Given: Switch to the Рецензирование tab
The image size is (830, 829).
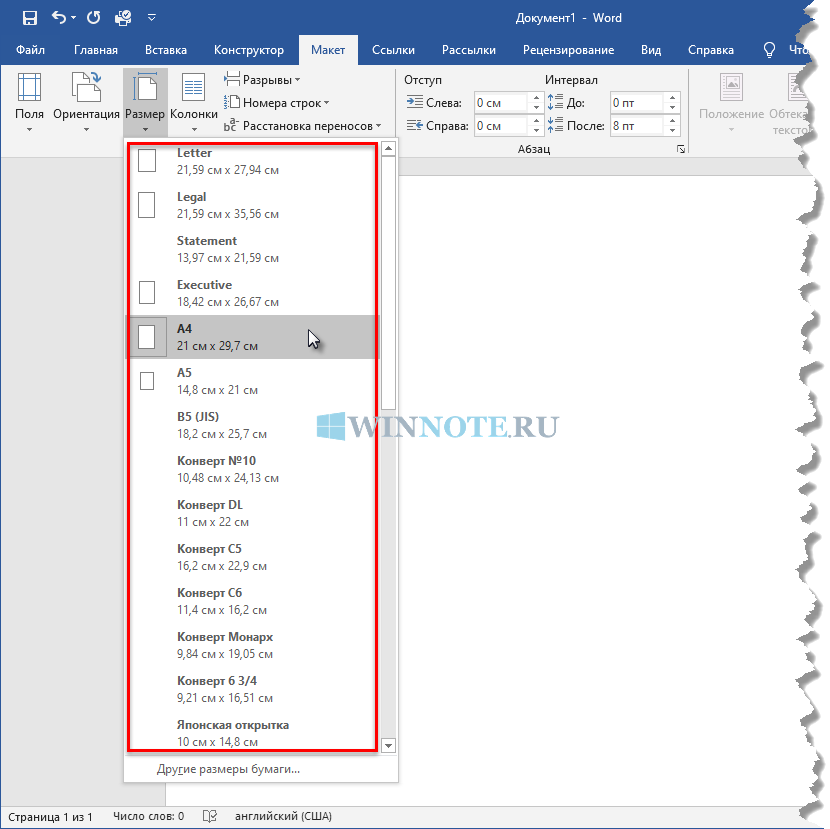Looking at the screenshot, I should click(x=569, y=50).
